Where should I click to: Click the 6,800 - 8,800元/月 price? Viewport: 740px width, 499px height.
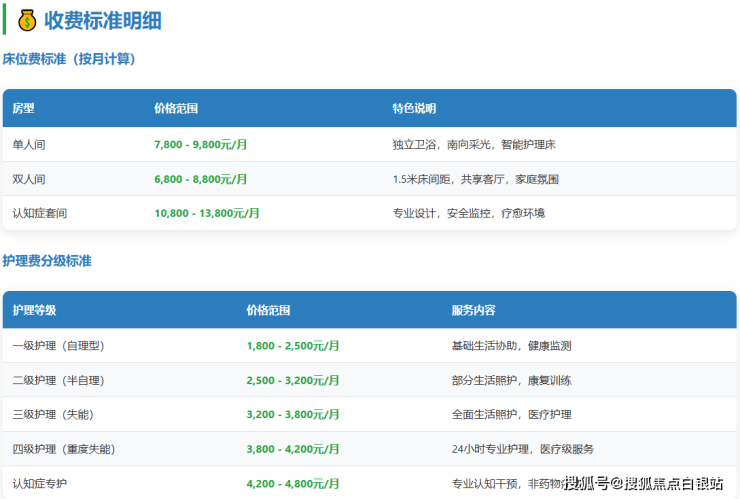click(201, 179)
